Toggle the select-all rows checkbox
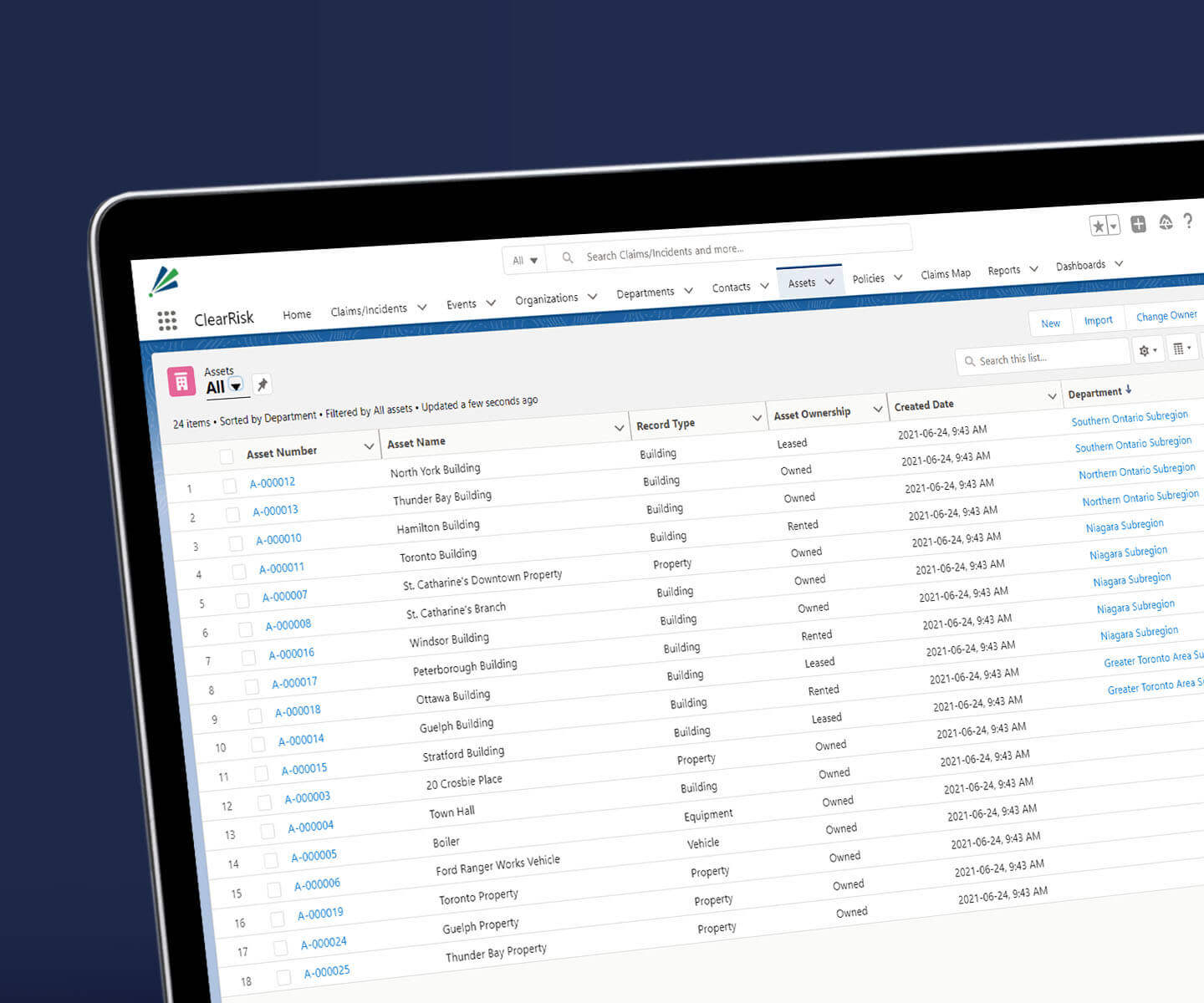 (x=226, y=456)
